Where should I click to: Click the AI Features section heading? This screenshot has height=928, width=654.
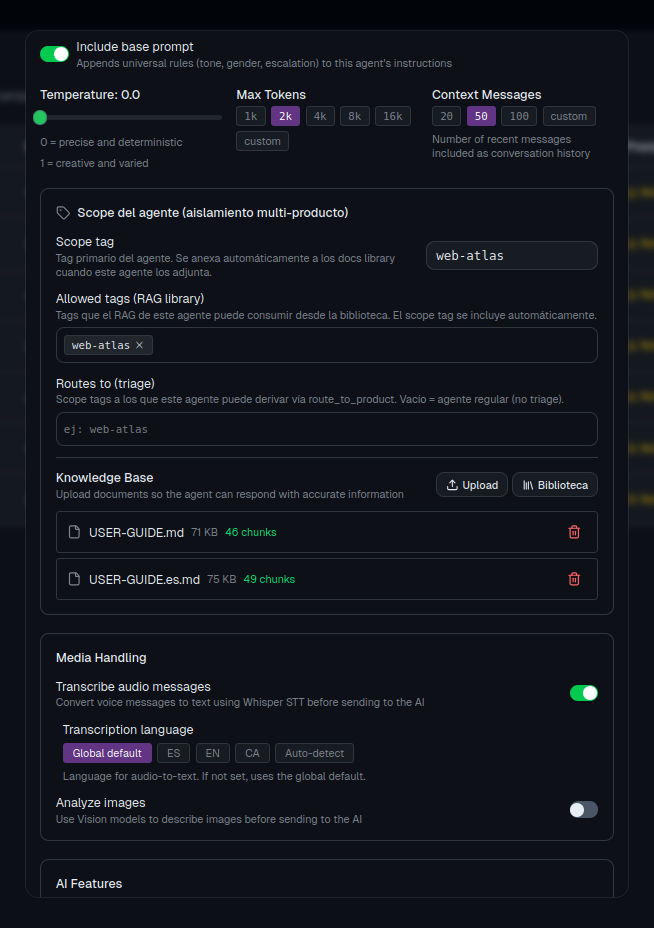click(89, 884)
